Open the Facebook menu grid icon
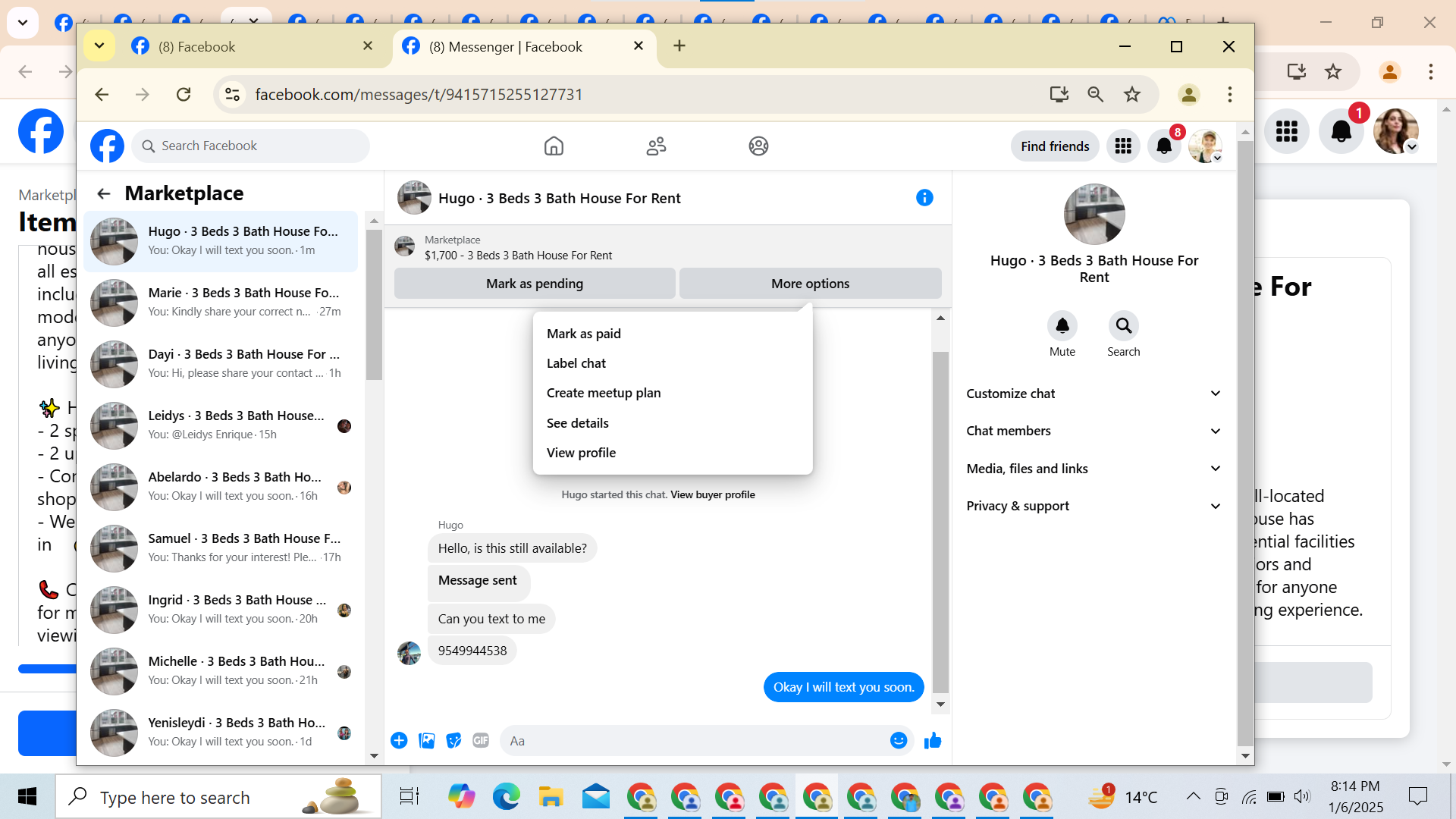This screenshot has height=819, width=1456. click(1123, 146)
